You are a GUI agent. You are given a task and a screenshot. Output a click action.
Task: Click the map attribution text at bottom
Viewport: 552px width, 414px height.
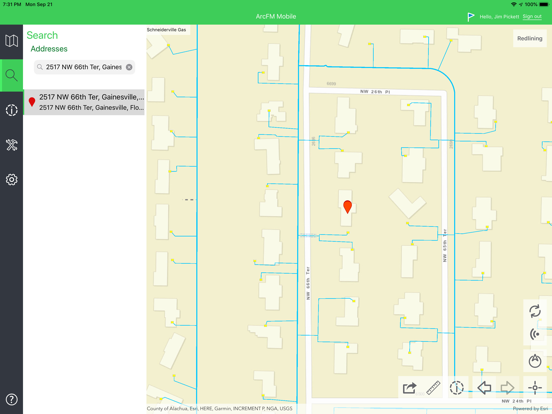point(219,408)
